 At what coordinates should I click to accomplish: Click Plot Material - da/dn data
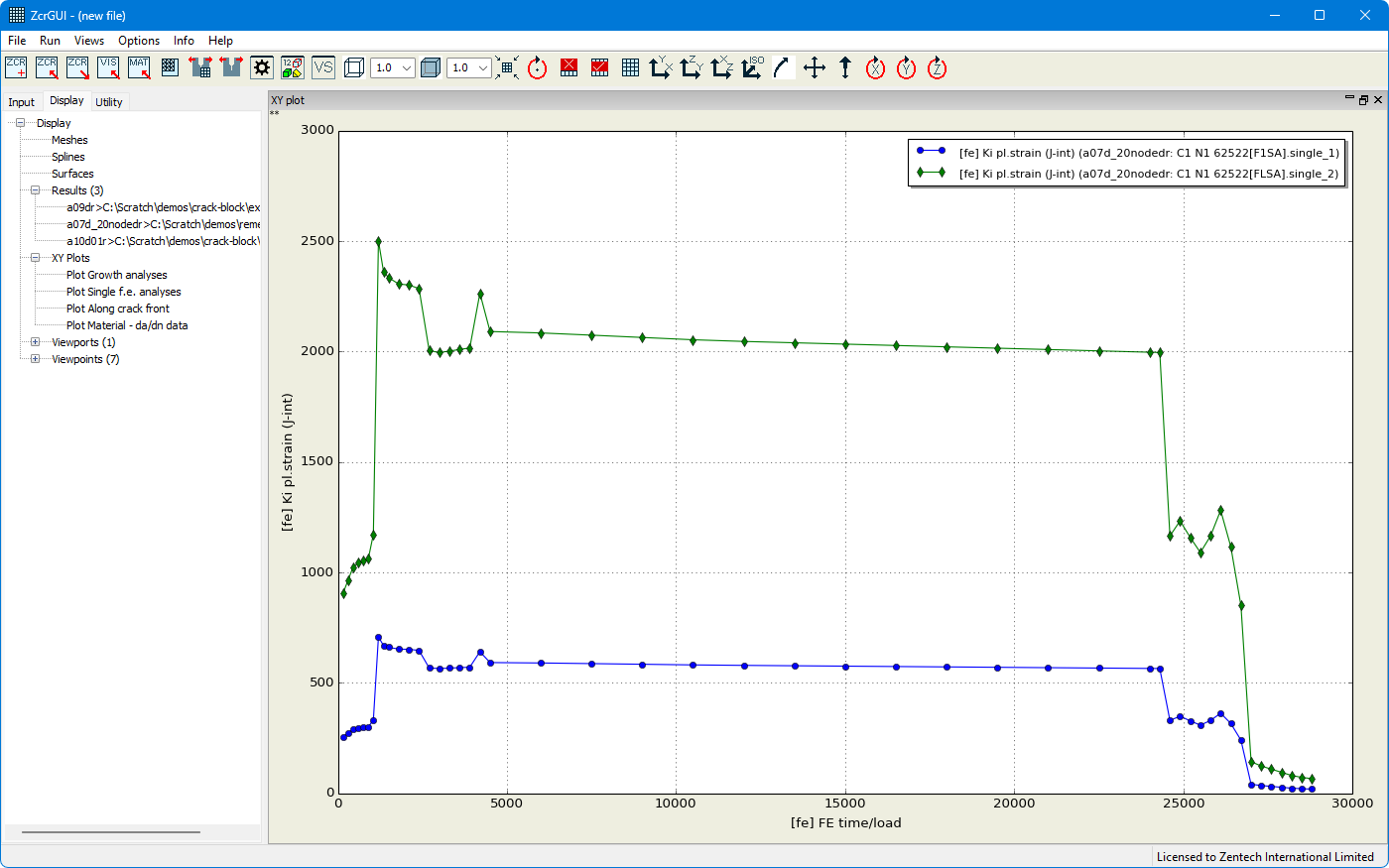pyautogui.click(x=127, y=325)
